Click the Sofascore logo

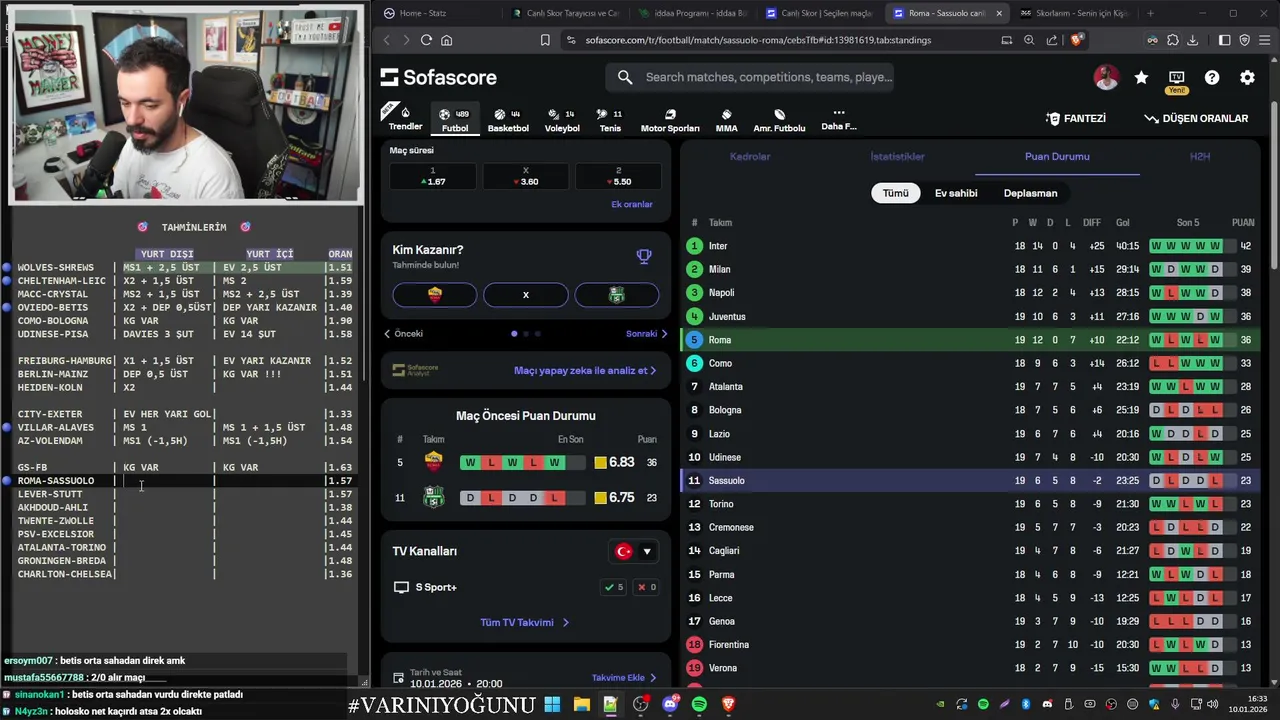(438, 77)
